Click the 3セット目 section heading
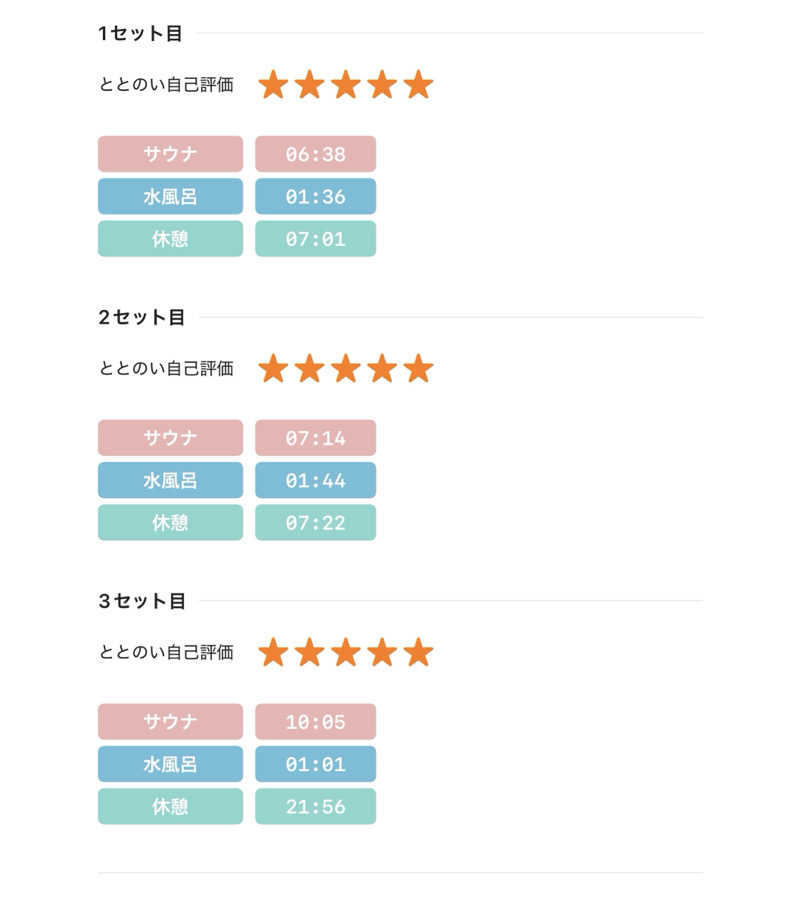This screenshot has height=921, width=800. pos(142,601)
